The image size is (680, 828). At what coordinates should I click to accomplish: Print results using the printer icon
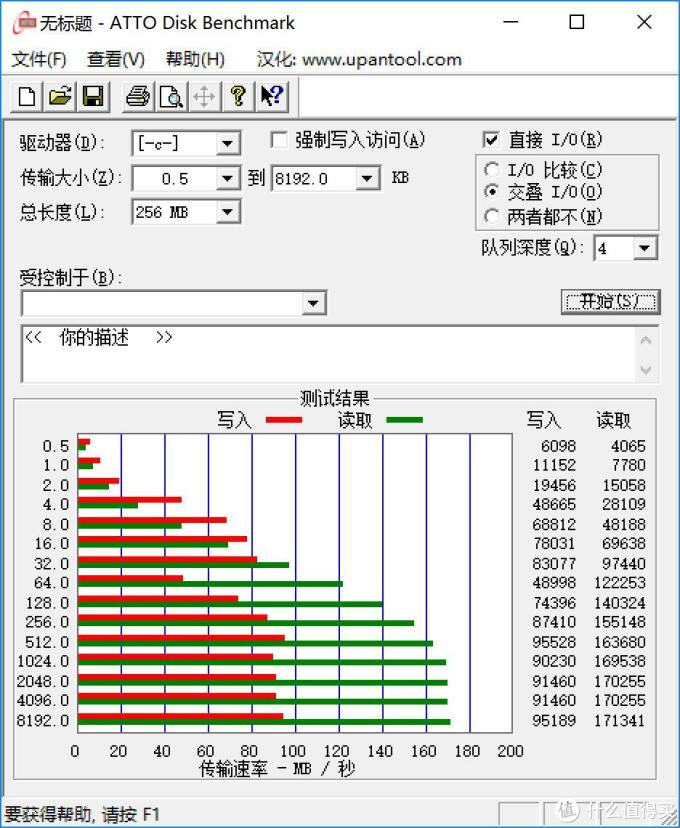(x=138, y=97)
